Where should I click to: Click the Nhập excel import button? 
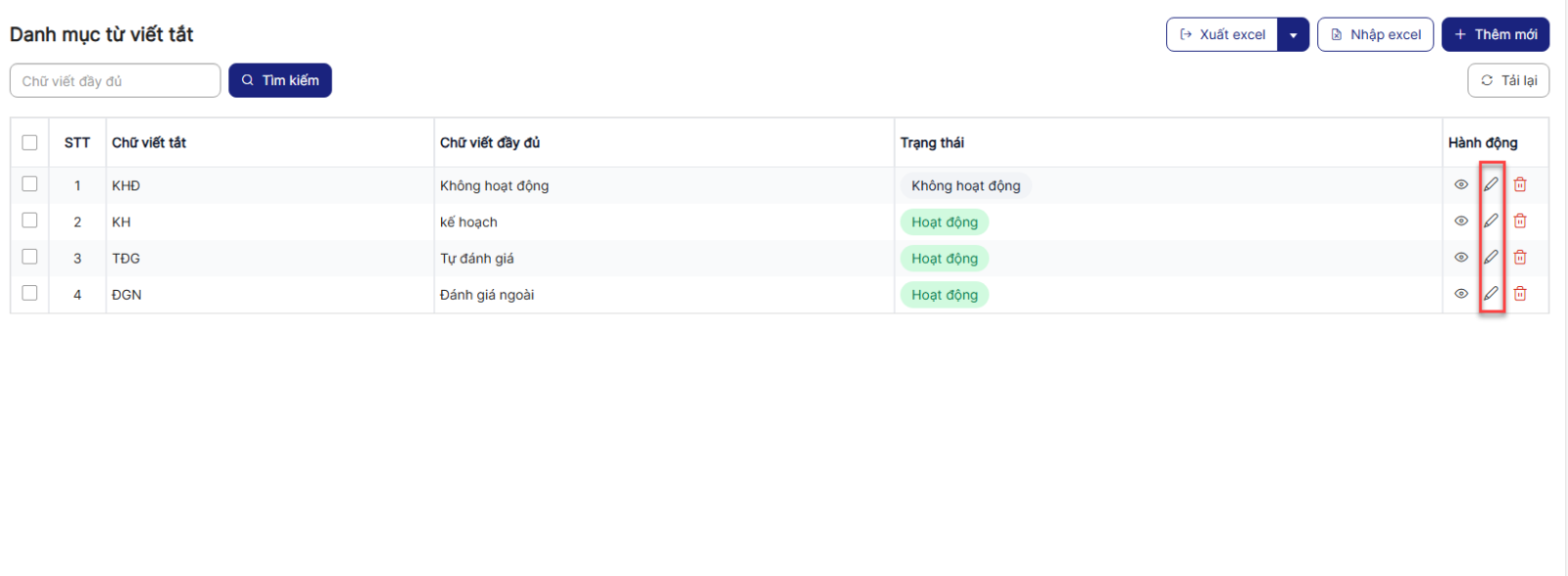[x=1375, y=34]
